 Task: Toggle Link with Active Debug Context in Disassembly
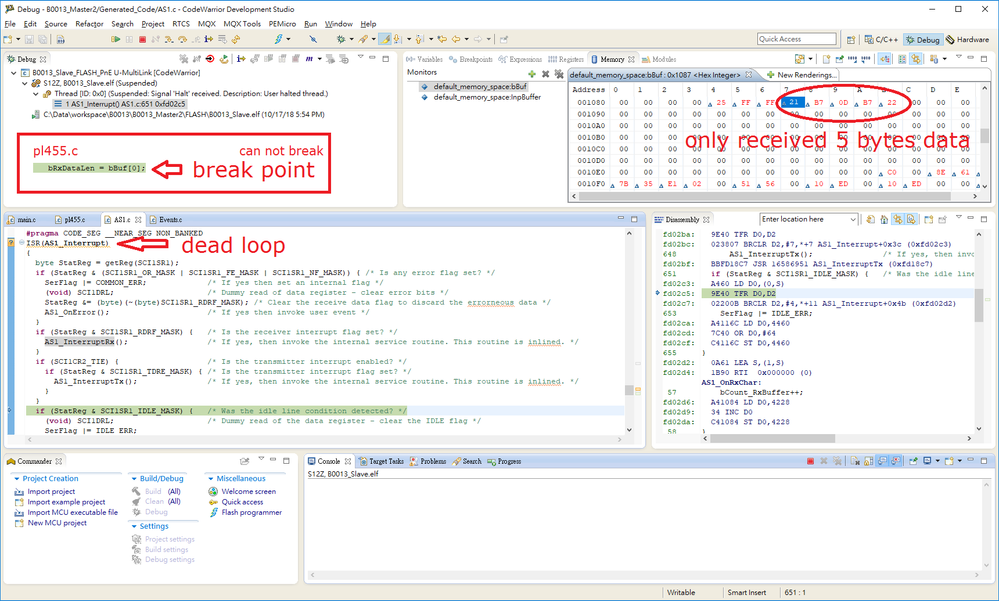tap(898, 219)
